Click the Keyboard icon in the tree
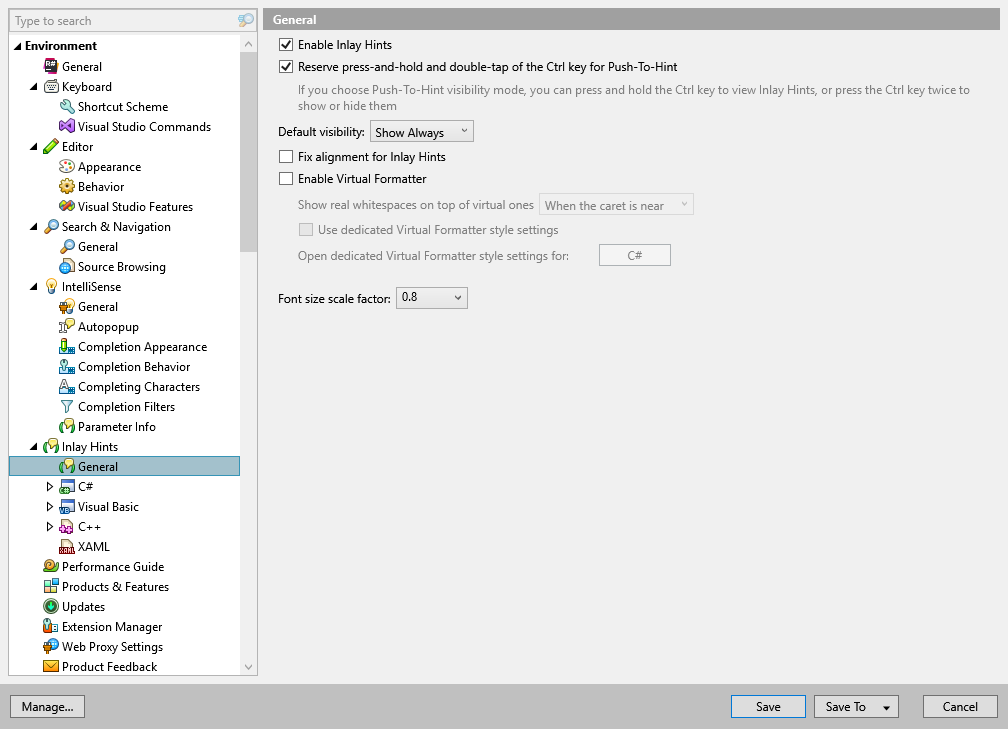The height and width of the screenshot is (729, 1008). point(51,86)
